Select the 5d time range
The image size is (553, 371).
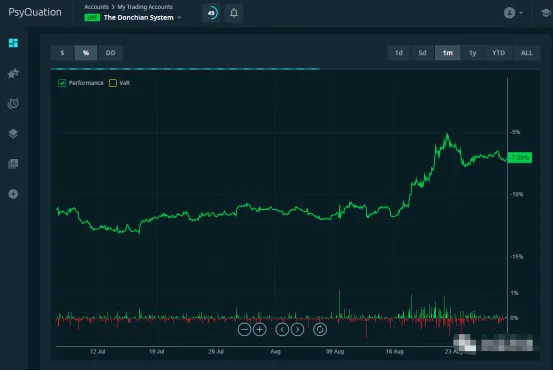tap(423, 53)
